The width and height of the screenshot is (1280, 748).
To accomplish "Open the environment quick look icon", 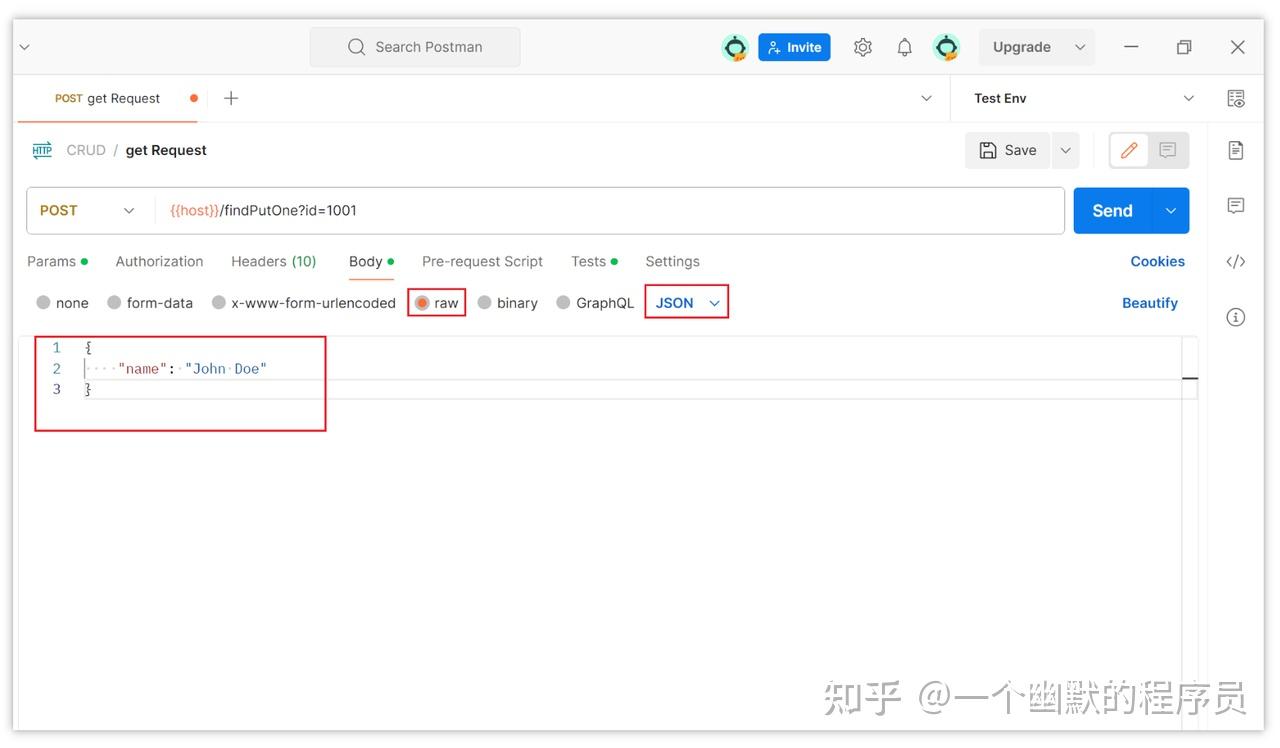I will coord(1236,98).
